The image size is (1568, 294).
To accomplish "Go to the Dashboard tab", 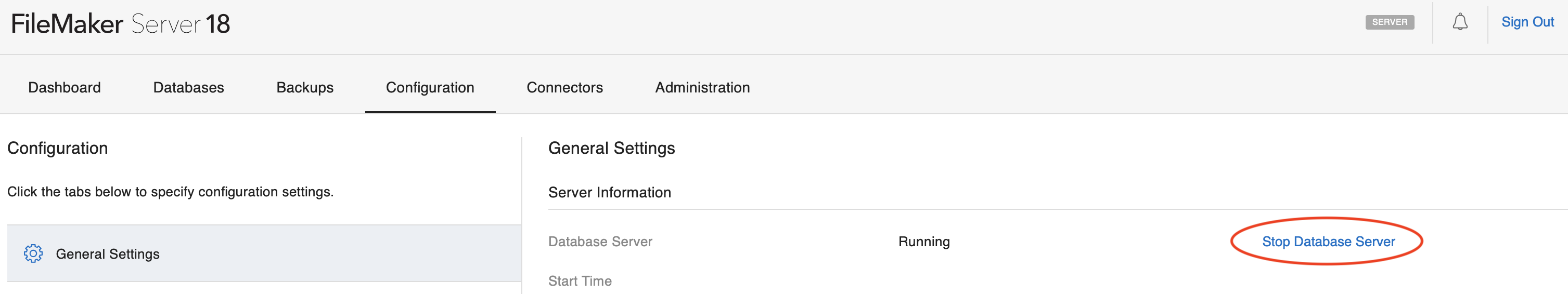I will pos(65,87).
